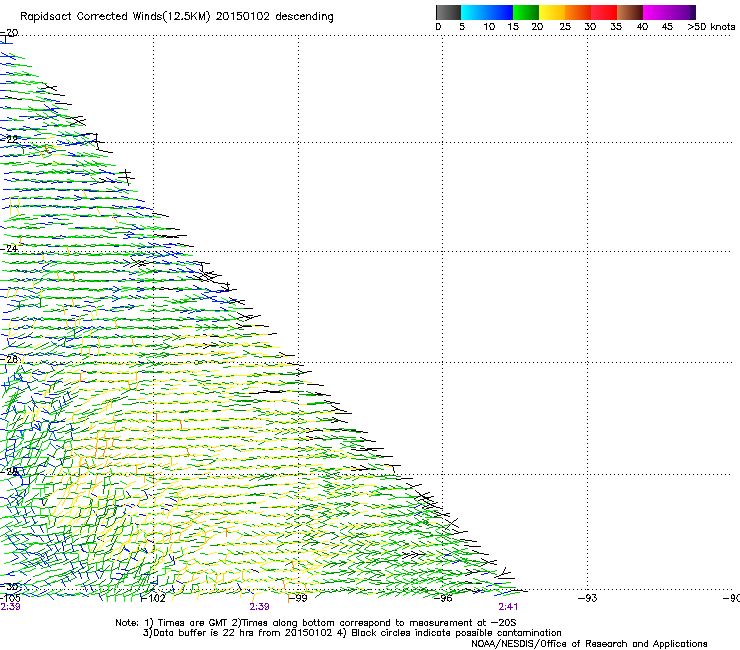Click the red 30-35 knots color swatch
Screen dimensions: 740x650
click(604, 12)
